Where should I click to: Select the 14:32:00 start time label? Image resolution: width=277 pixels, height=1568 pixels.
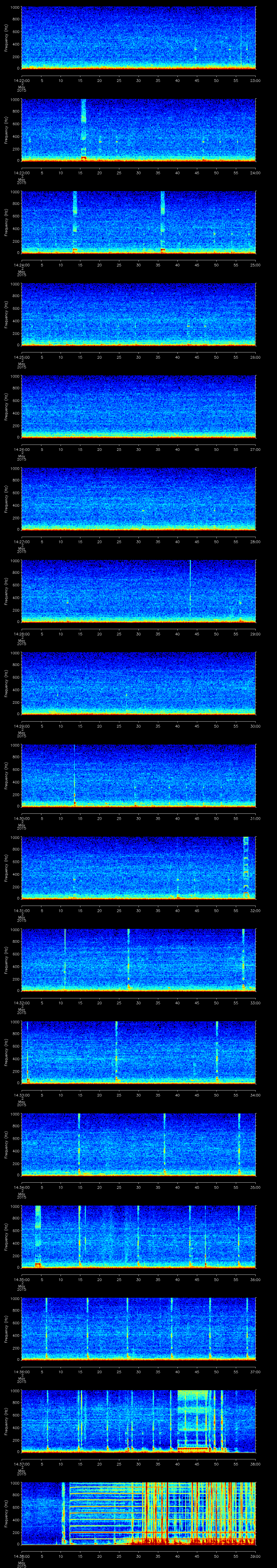21,1003
